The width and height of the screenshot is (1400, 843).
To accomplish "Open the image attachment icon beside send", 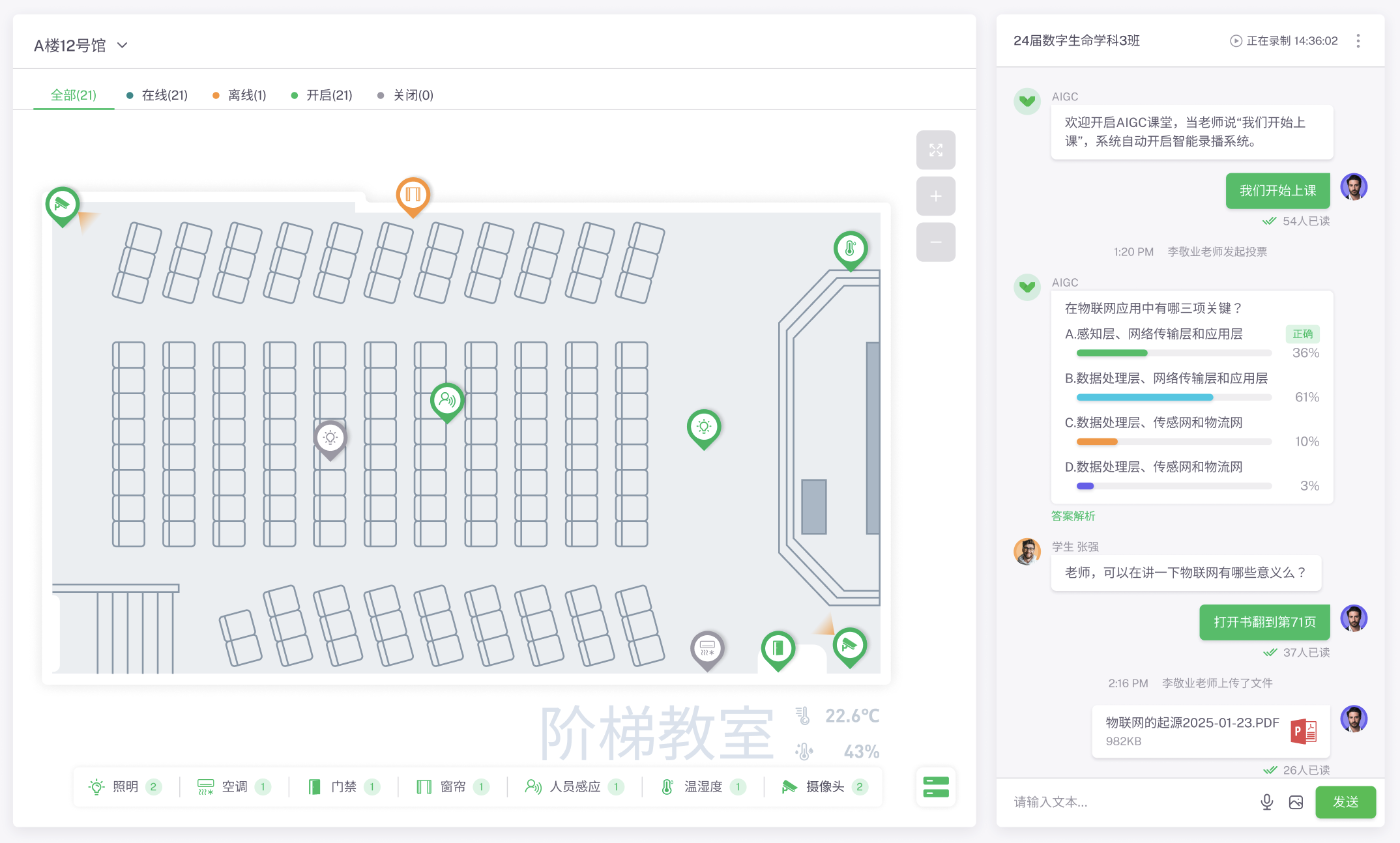I will click(x=1296, y=802).
